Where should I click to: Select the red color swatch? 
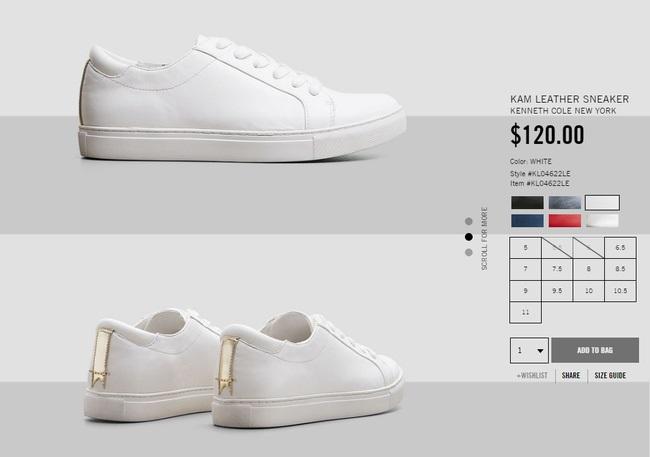pyautogui.click(x=565, y=221)
